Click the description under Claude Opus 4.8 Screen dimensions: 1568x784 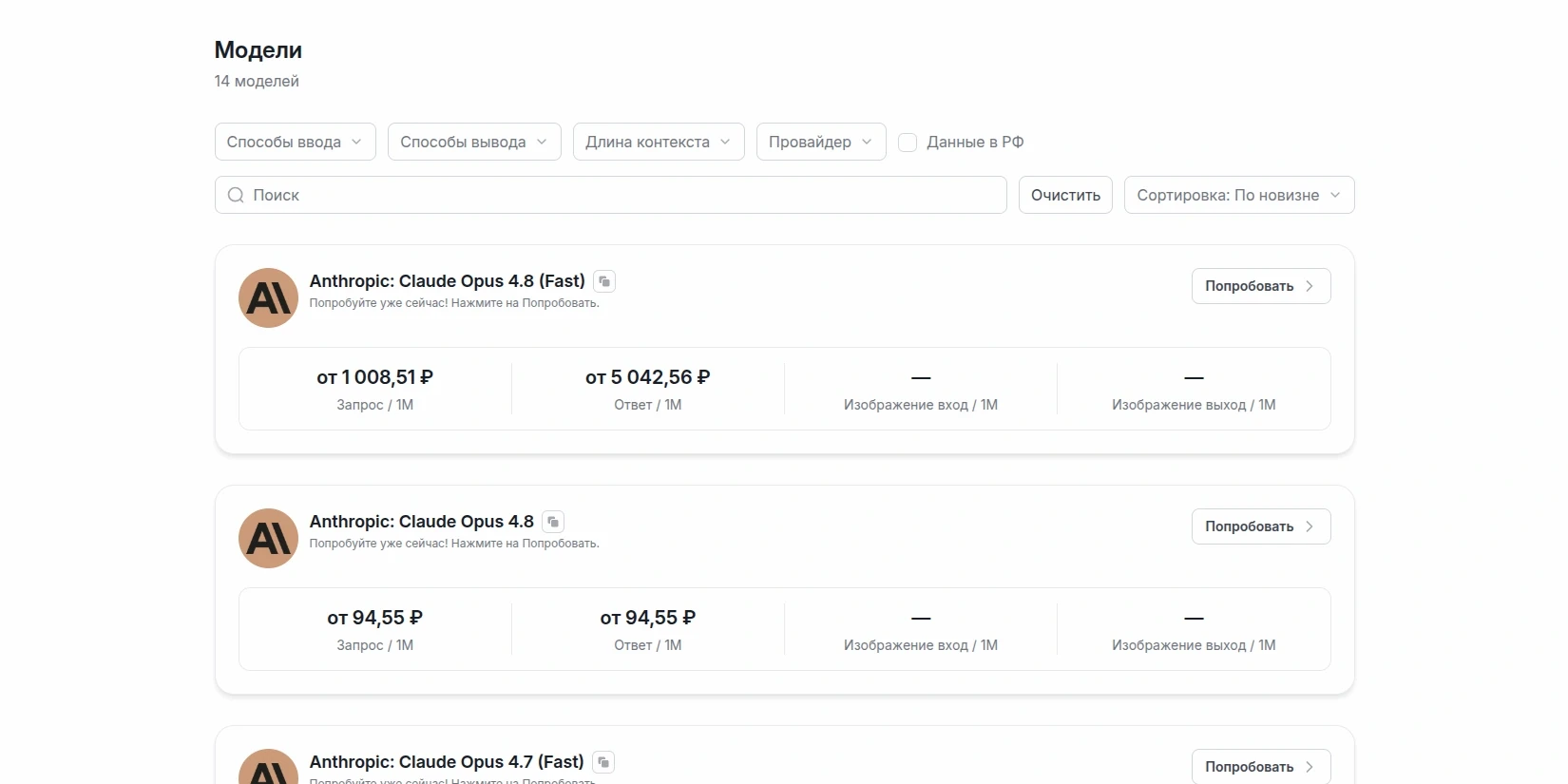[x=454, y=544]
